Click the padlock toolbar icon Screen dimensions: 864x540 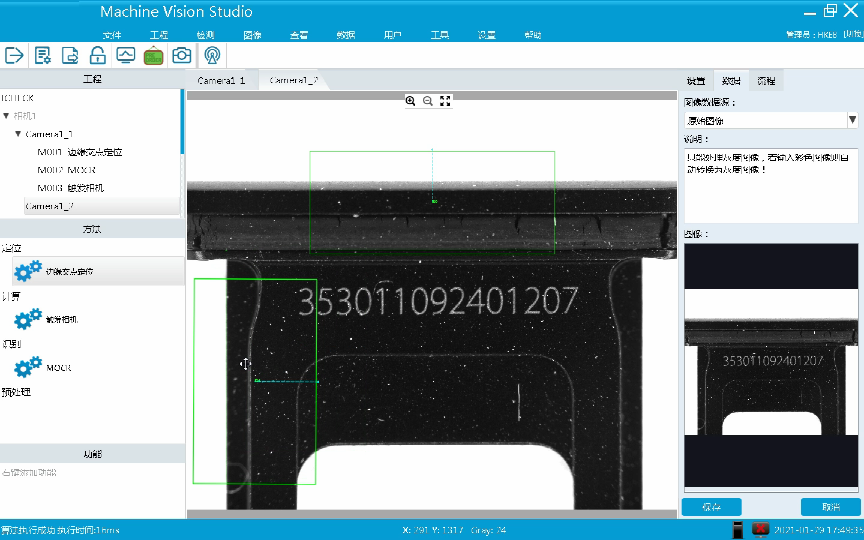[98, 56]
